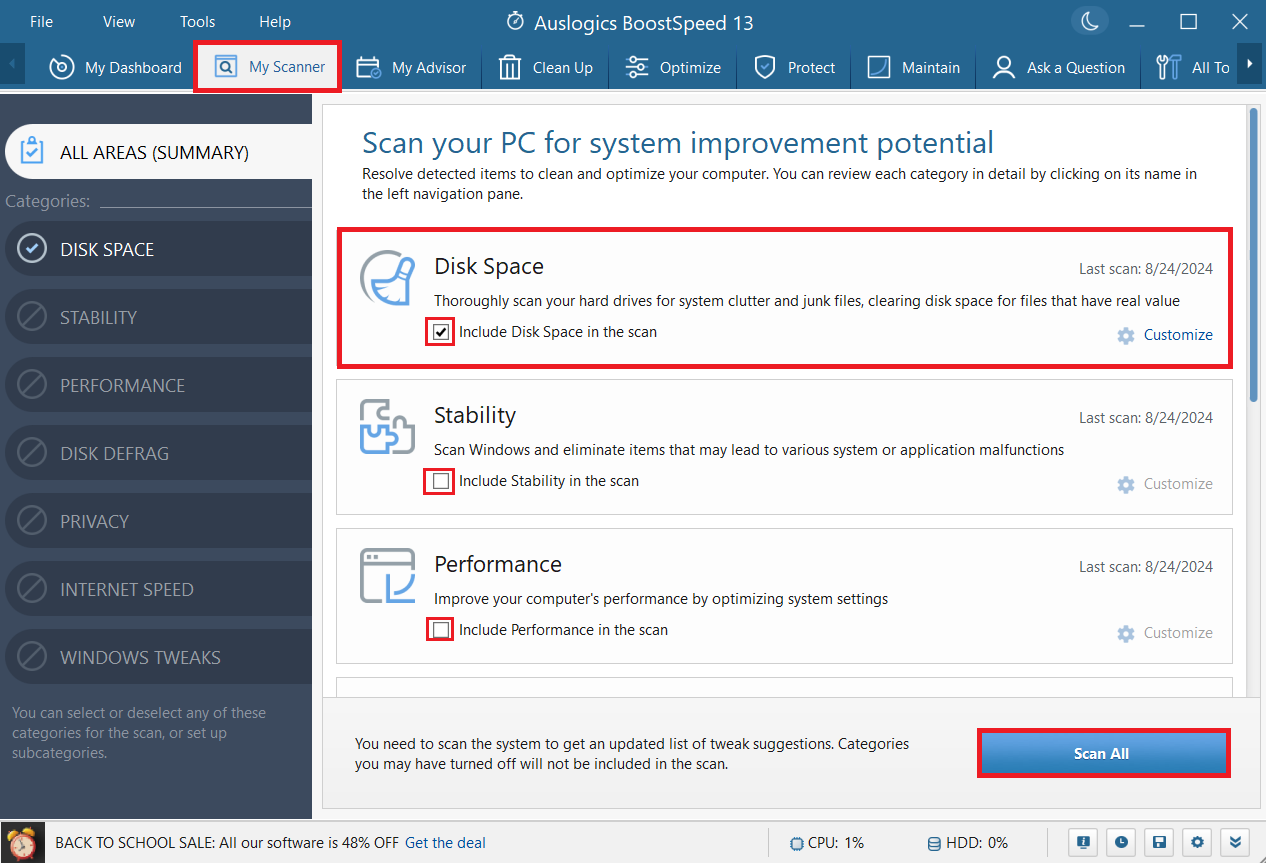Open Customize for Stability
The image size is (1266, 863).
coord(1165,484)
